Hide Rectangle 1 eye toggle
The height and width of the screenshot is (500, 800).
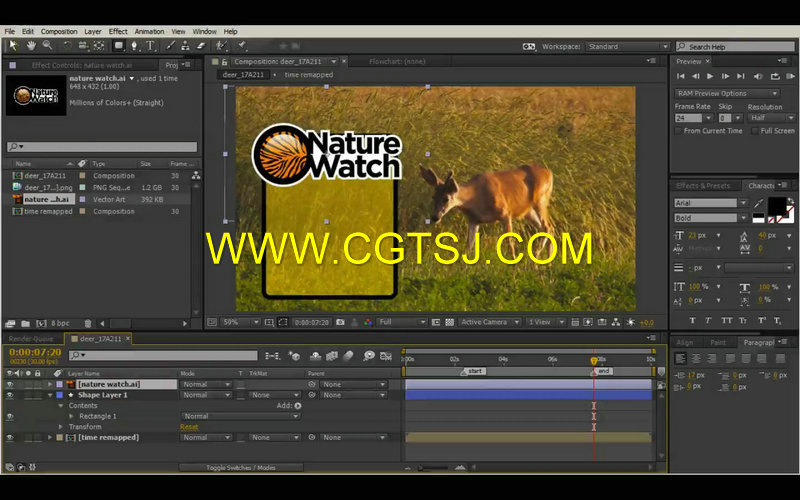10,416
